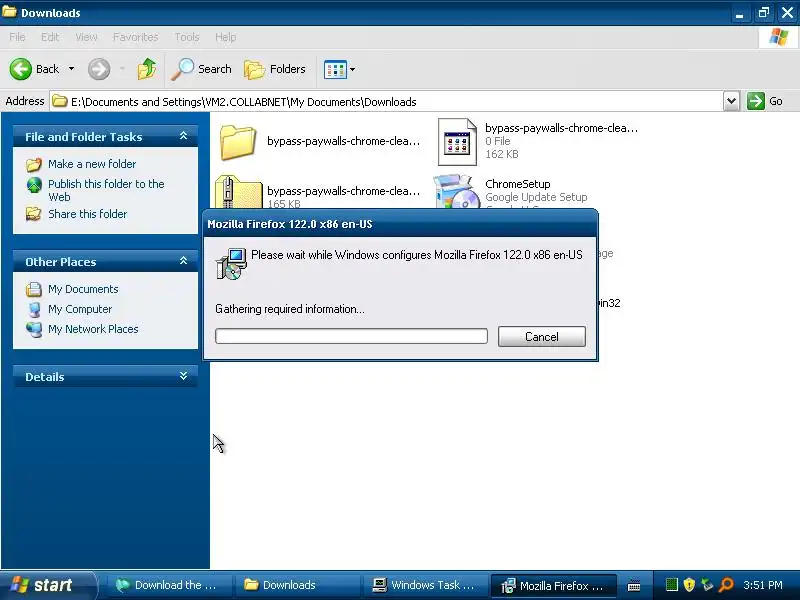
Task: Open the Back history dropdown arrow
Action: point(71,69)
